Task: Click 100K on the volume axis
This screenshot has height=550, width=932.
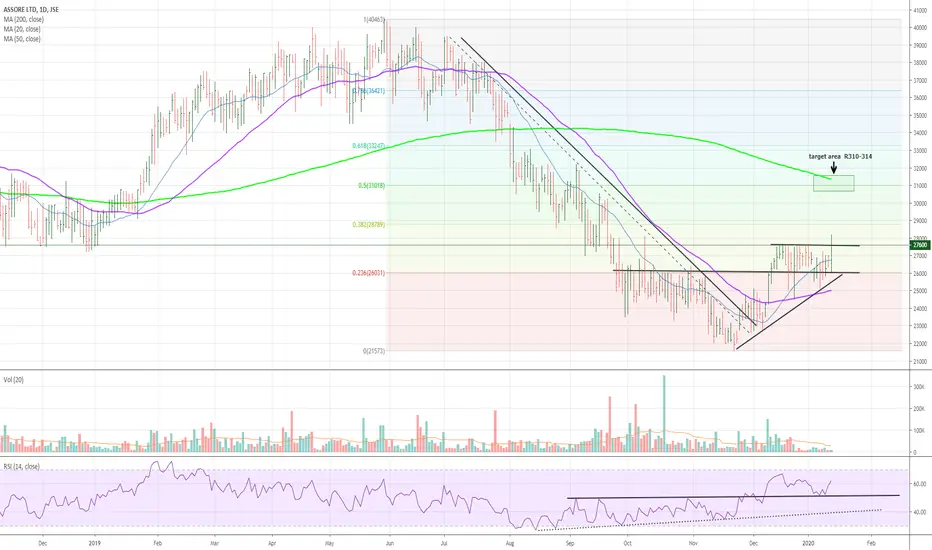Action: pyautogui.click(x=920, y=430)
